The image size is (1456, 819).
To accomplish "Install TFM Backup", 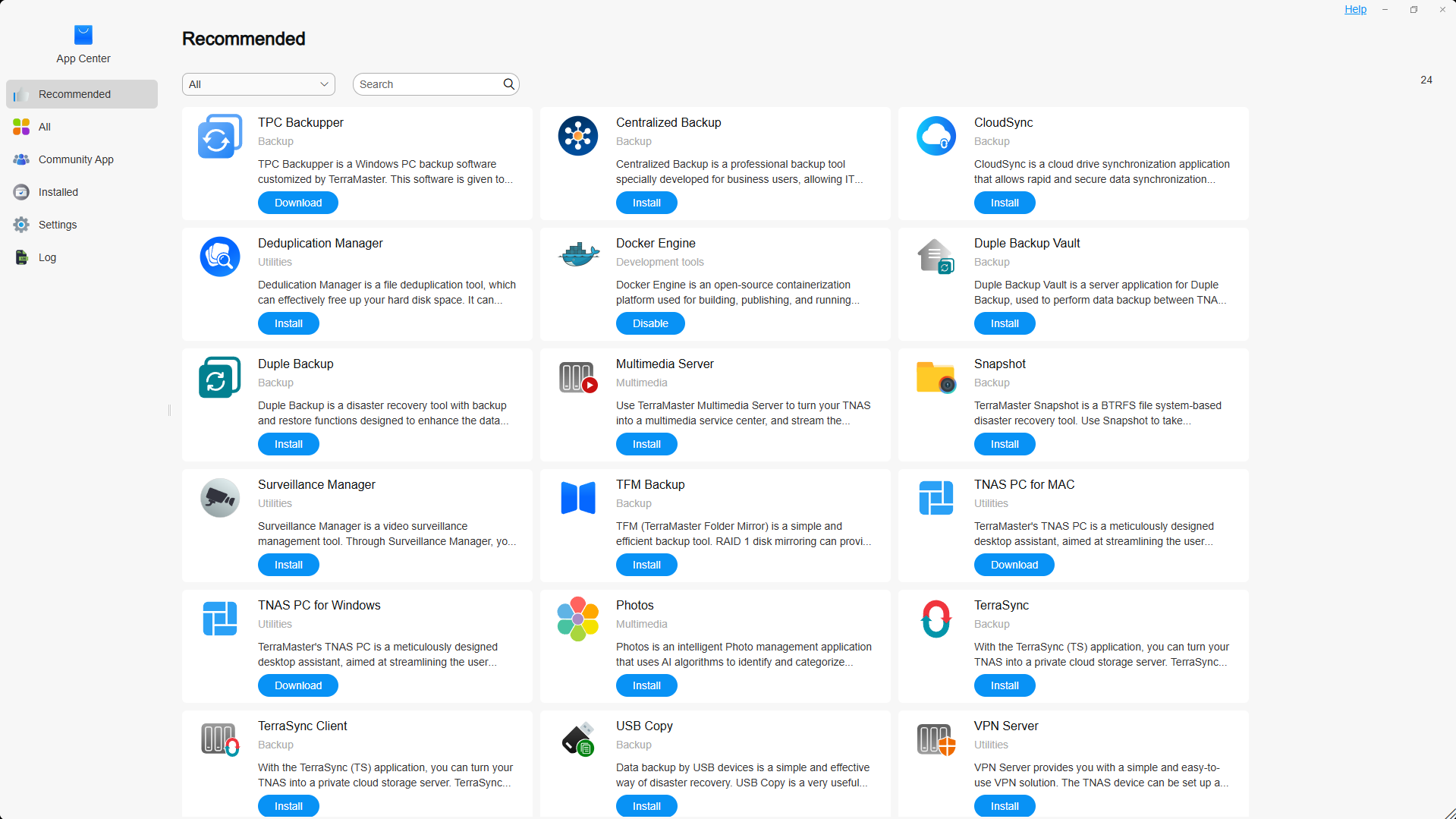I will [646, 565].
